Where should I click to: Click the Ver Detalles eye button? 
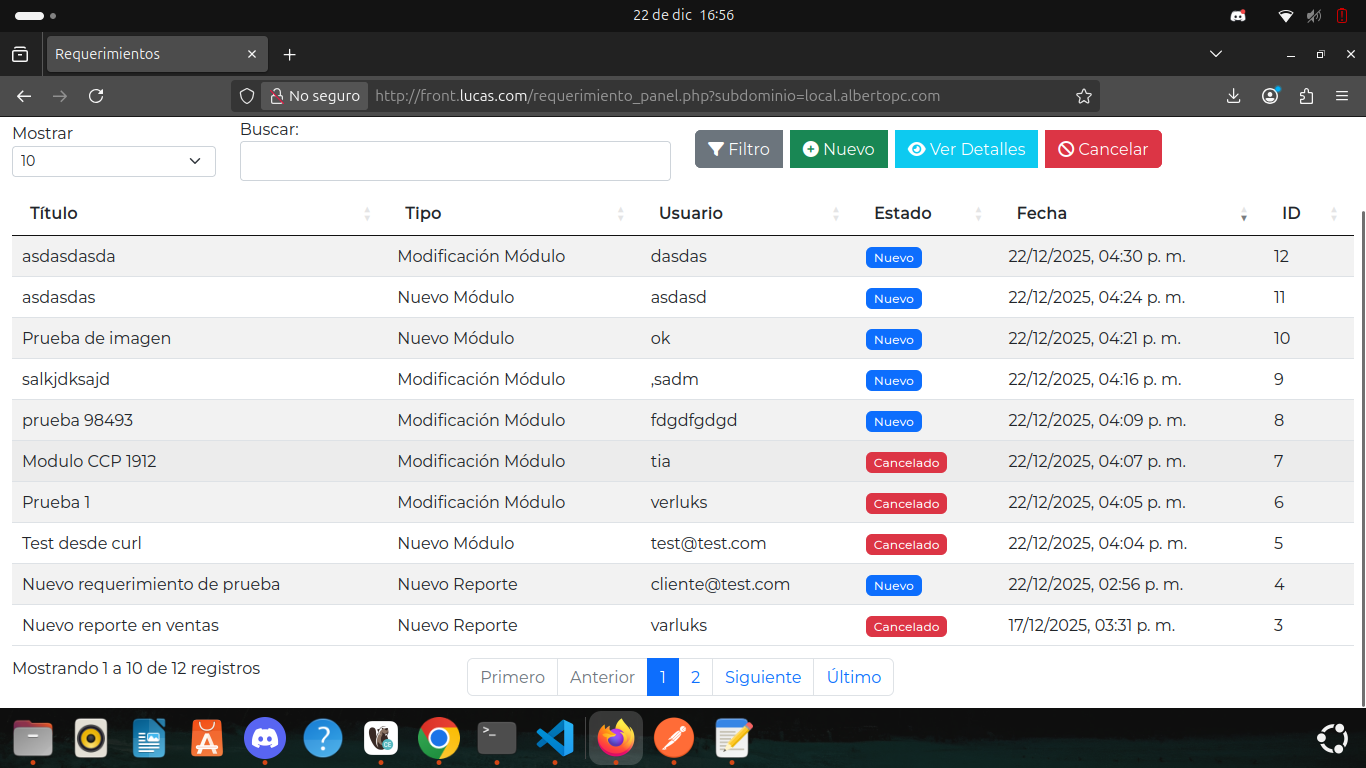tap(966, 149)
